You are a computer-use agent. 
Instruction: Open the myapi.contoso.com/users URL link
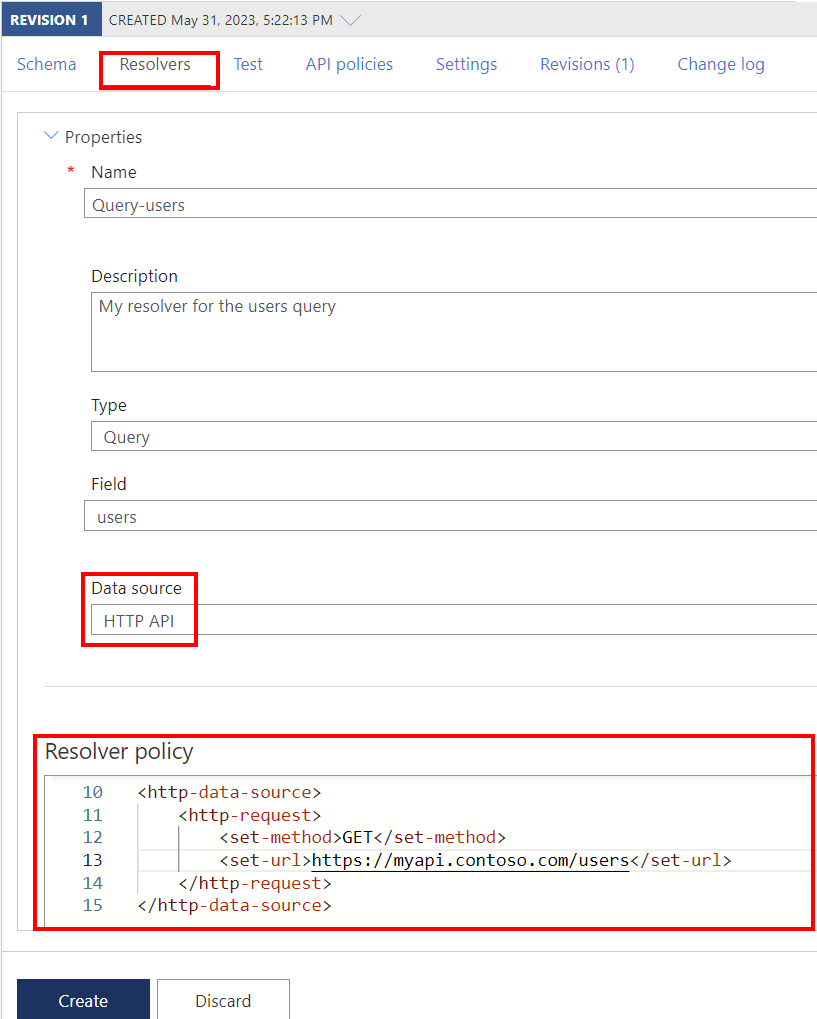[471, 860]
